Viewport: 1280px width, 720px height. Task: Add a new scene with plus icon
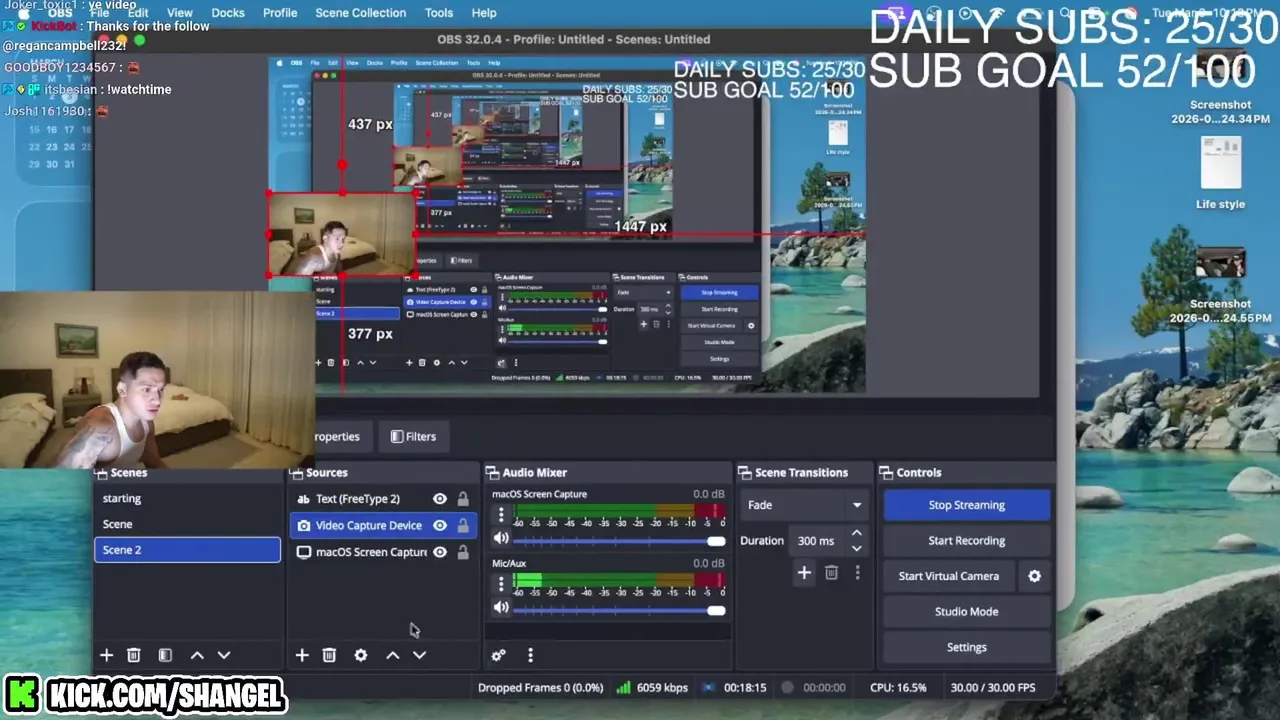pyautogui.click(x=106, y=655)
